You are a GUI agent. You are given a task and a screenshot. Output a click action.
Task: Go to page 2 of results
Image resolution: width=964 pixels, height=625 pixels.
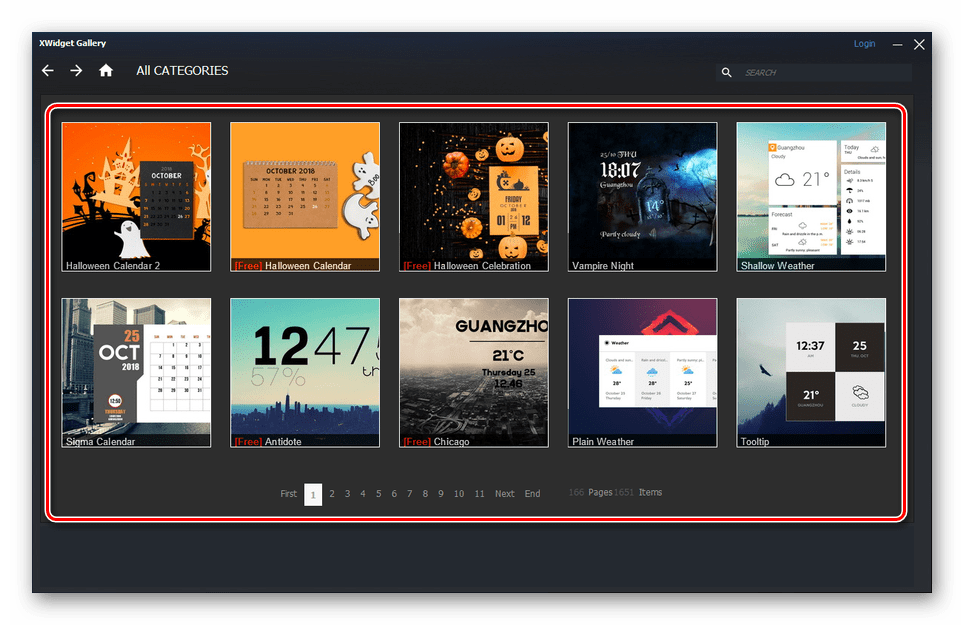click(332, 494)
